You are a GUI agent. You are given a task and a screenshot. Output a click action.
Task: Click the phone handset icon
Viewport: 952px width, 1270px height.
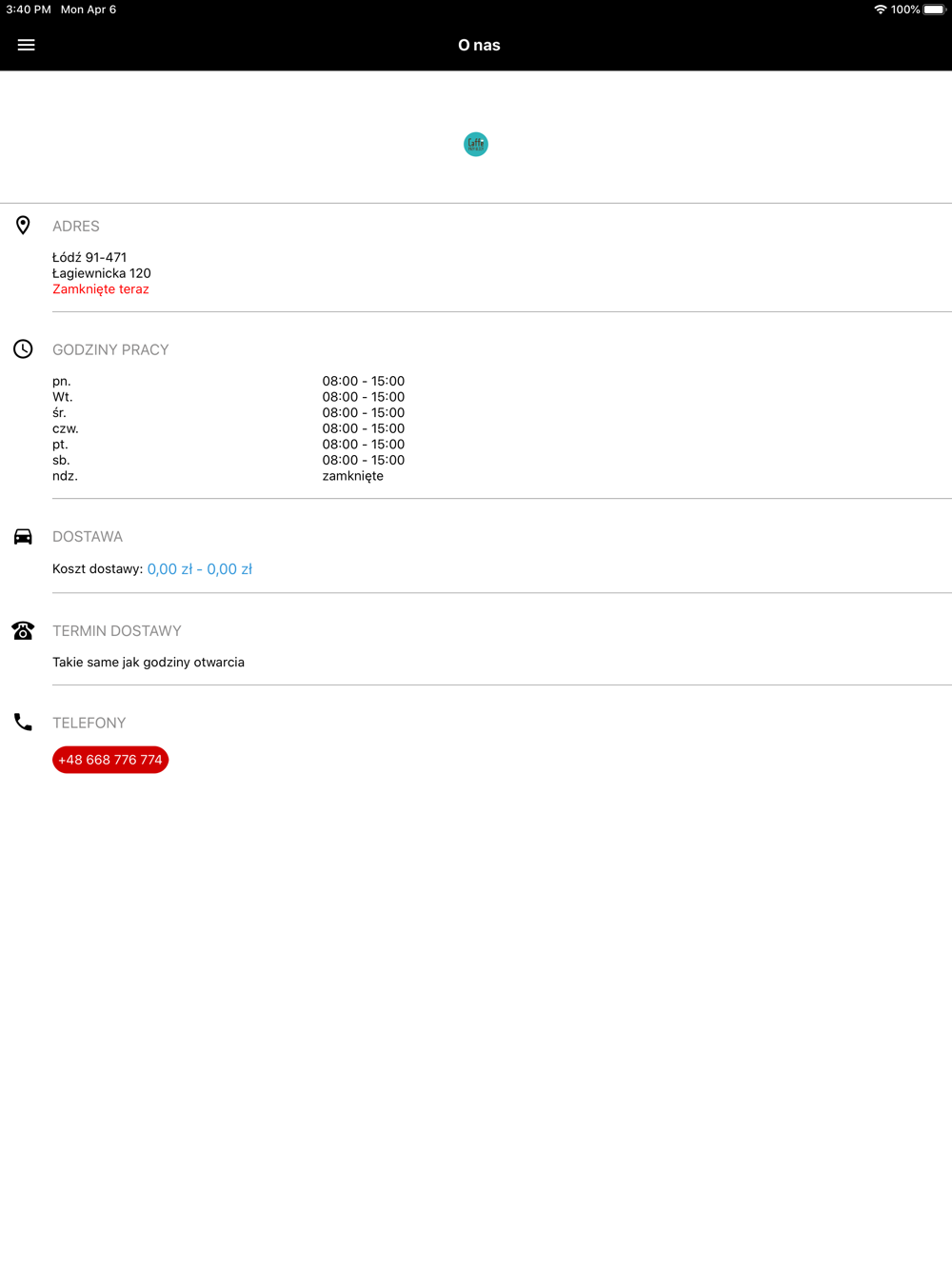point(23,723)
